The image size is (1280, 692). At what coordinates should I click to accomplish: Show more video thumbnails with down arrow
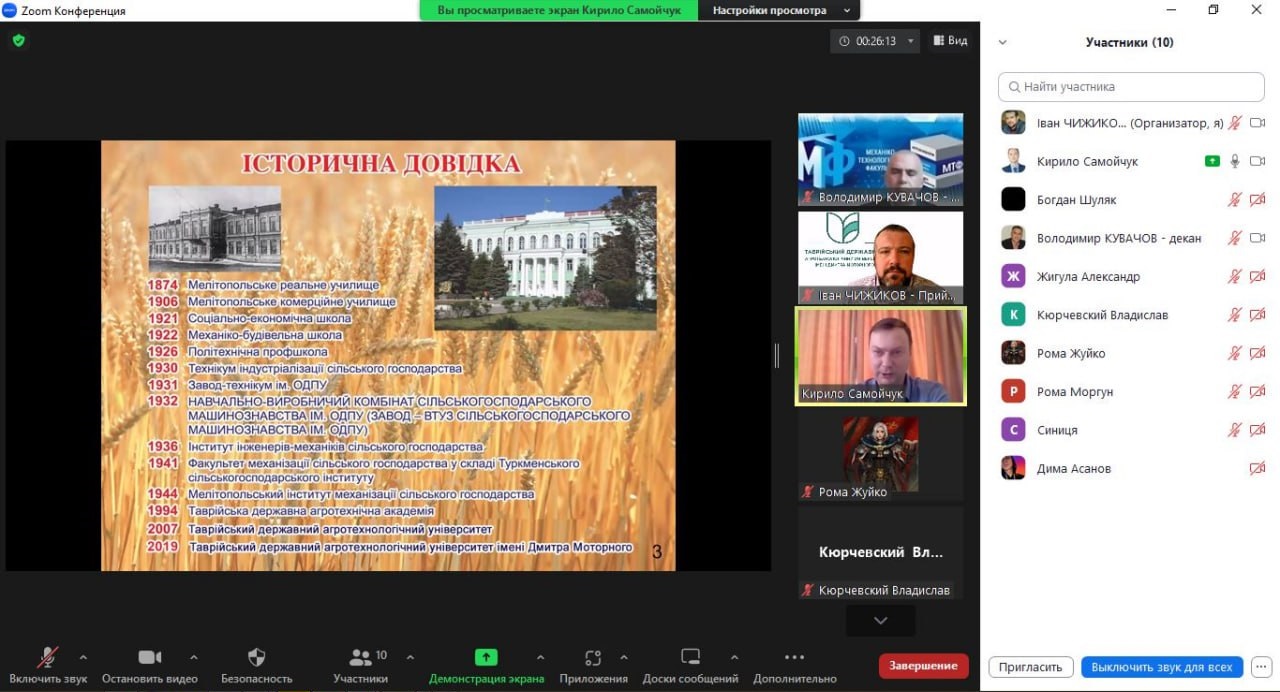pyautogui.click(x=880, y=620)
